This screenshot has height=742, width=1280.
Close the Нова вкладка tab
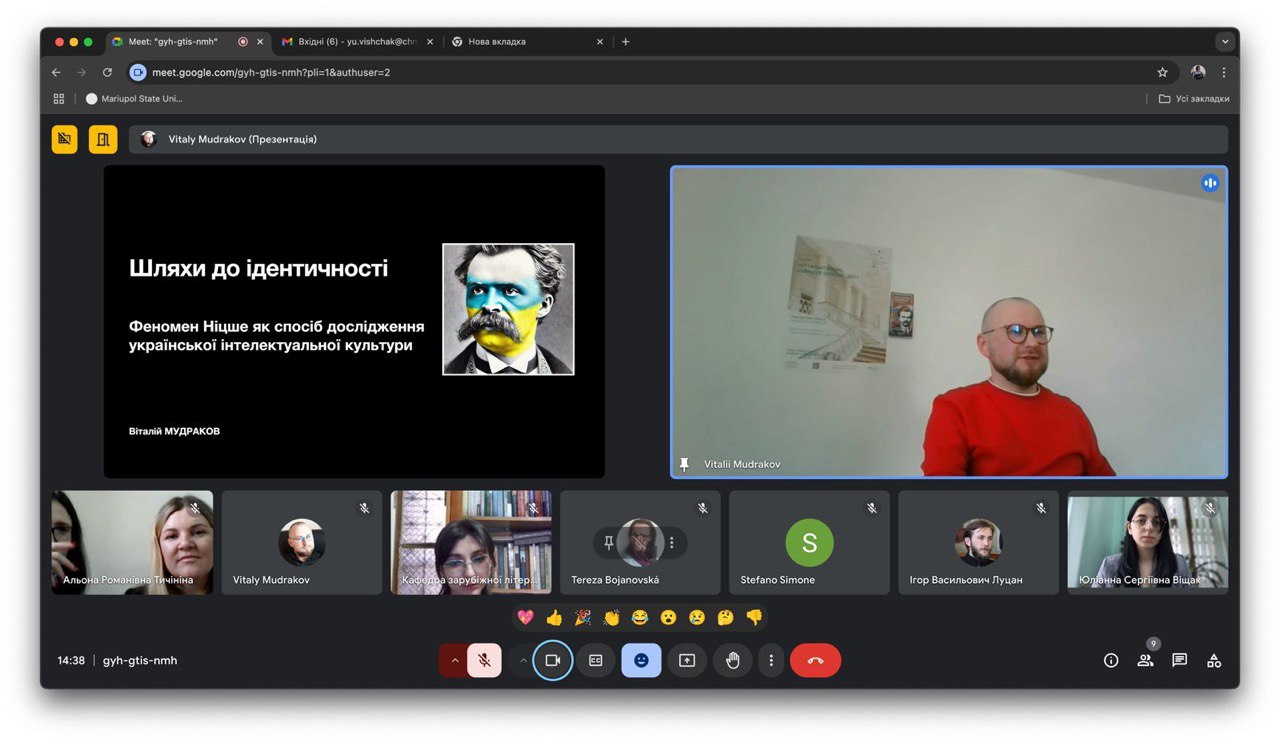pyautogui.click(x=600, y=42)
